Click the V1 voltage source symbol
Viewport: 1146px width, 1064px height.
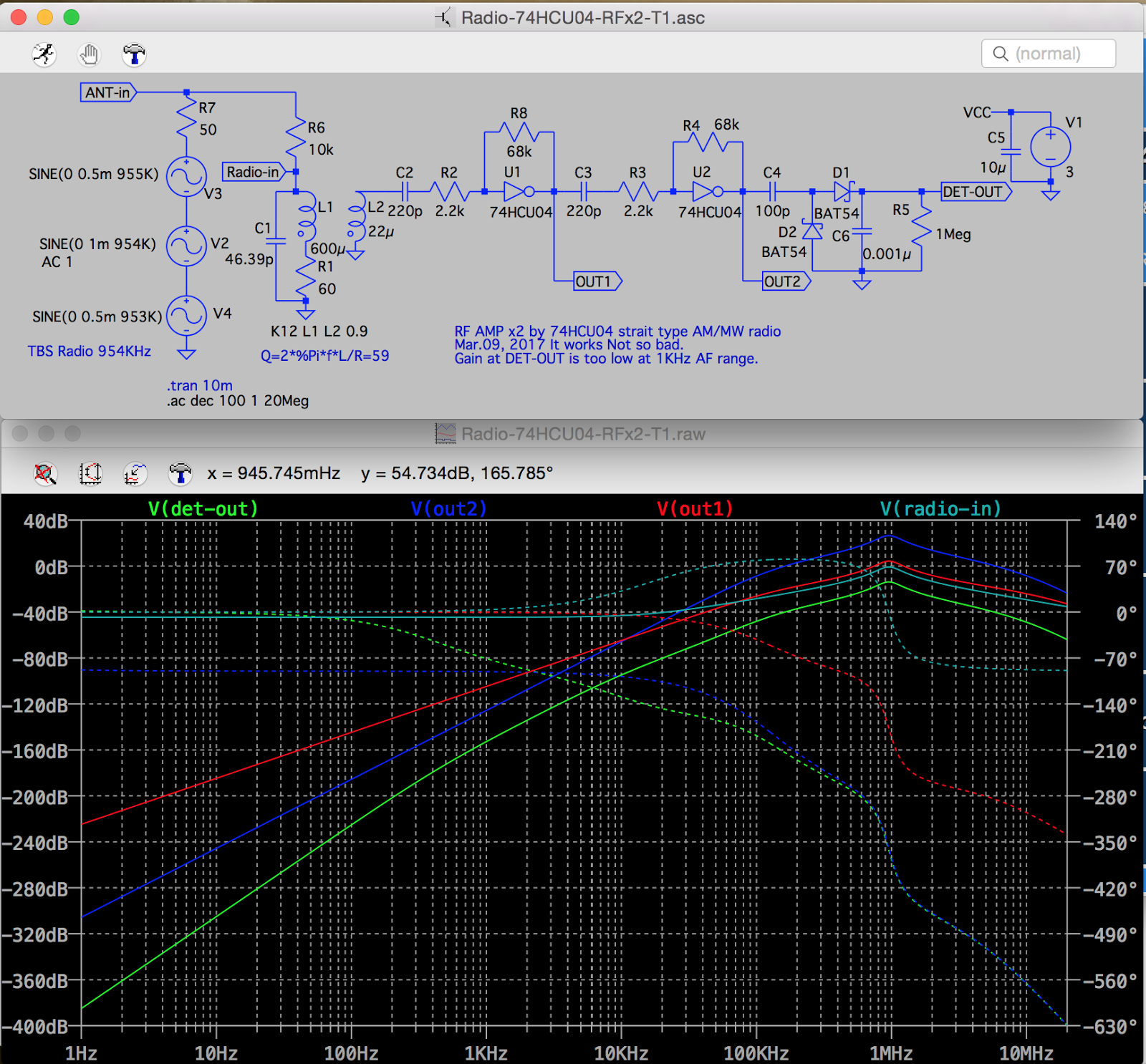[1049, 147]
